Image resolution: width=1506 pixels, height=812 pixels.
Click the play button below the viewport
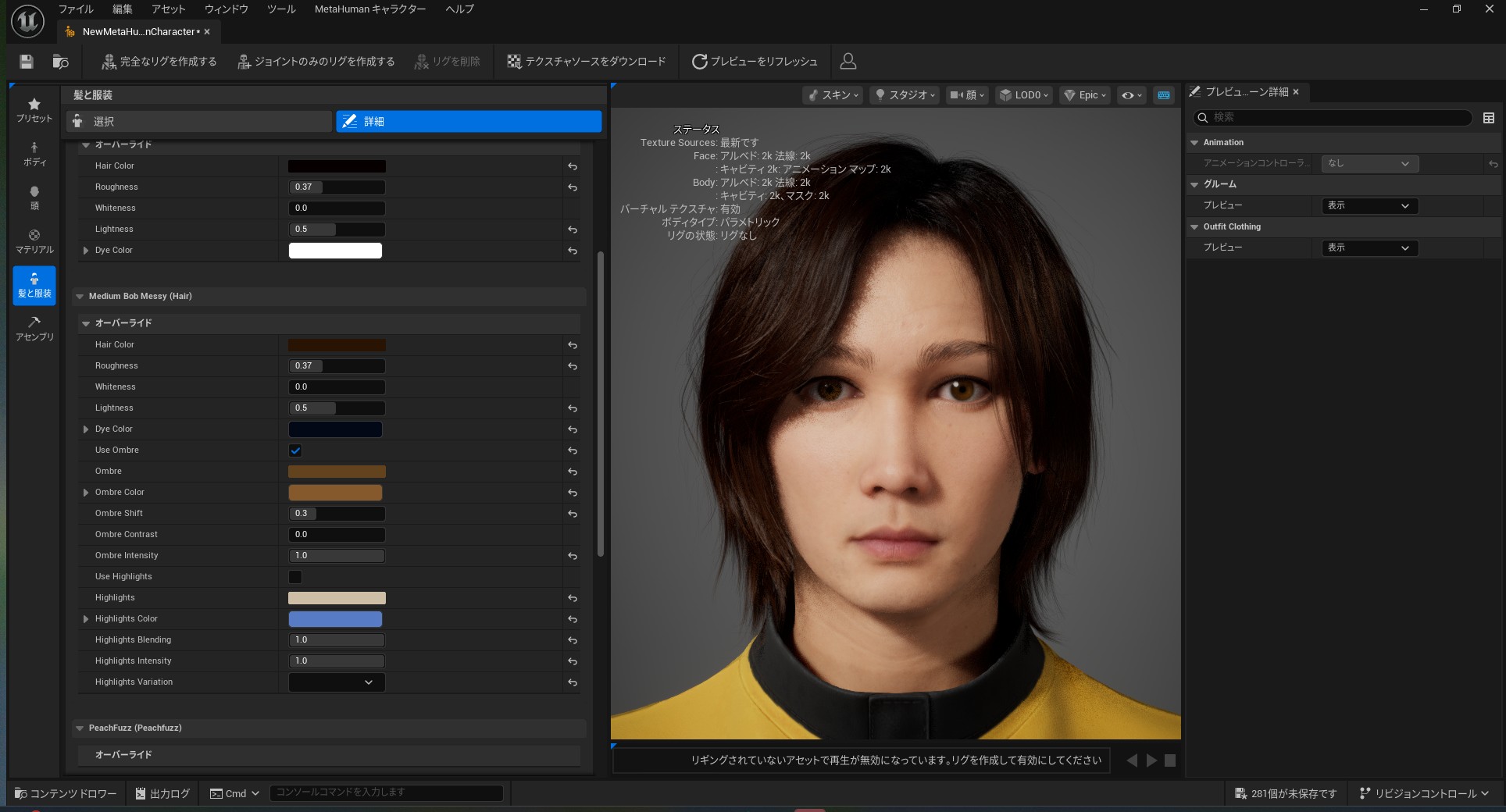click(1151, 760)
